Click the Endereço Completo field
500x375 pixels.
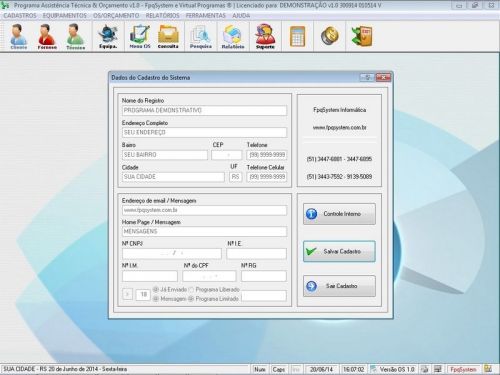click(x=204, y=133)
